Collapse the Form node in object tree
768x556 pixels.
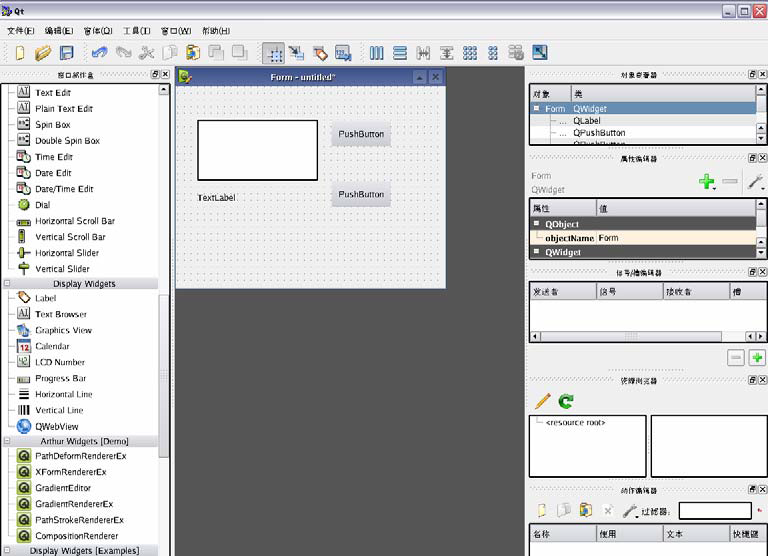click(537, 108)
